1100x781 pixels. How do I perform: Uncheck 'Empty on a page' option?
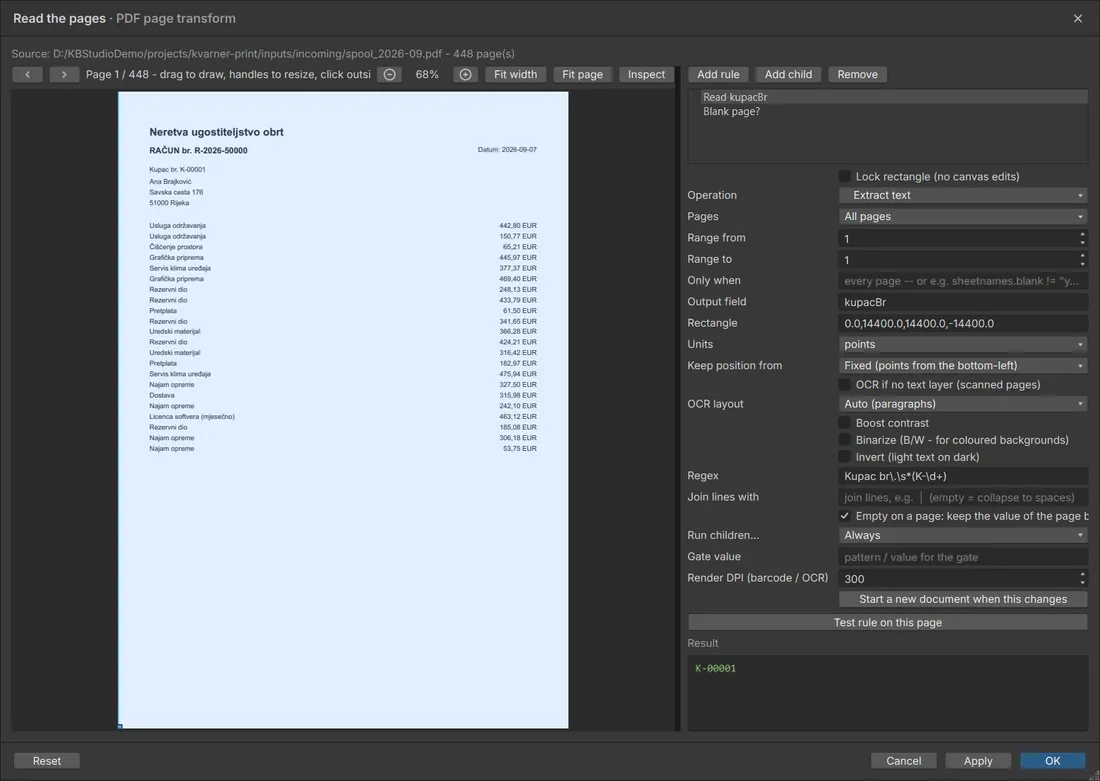845,516
